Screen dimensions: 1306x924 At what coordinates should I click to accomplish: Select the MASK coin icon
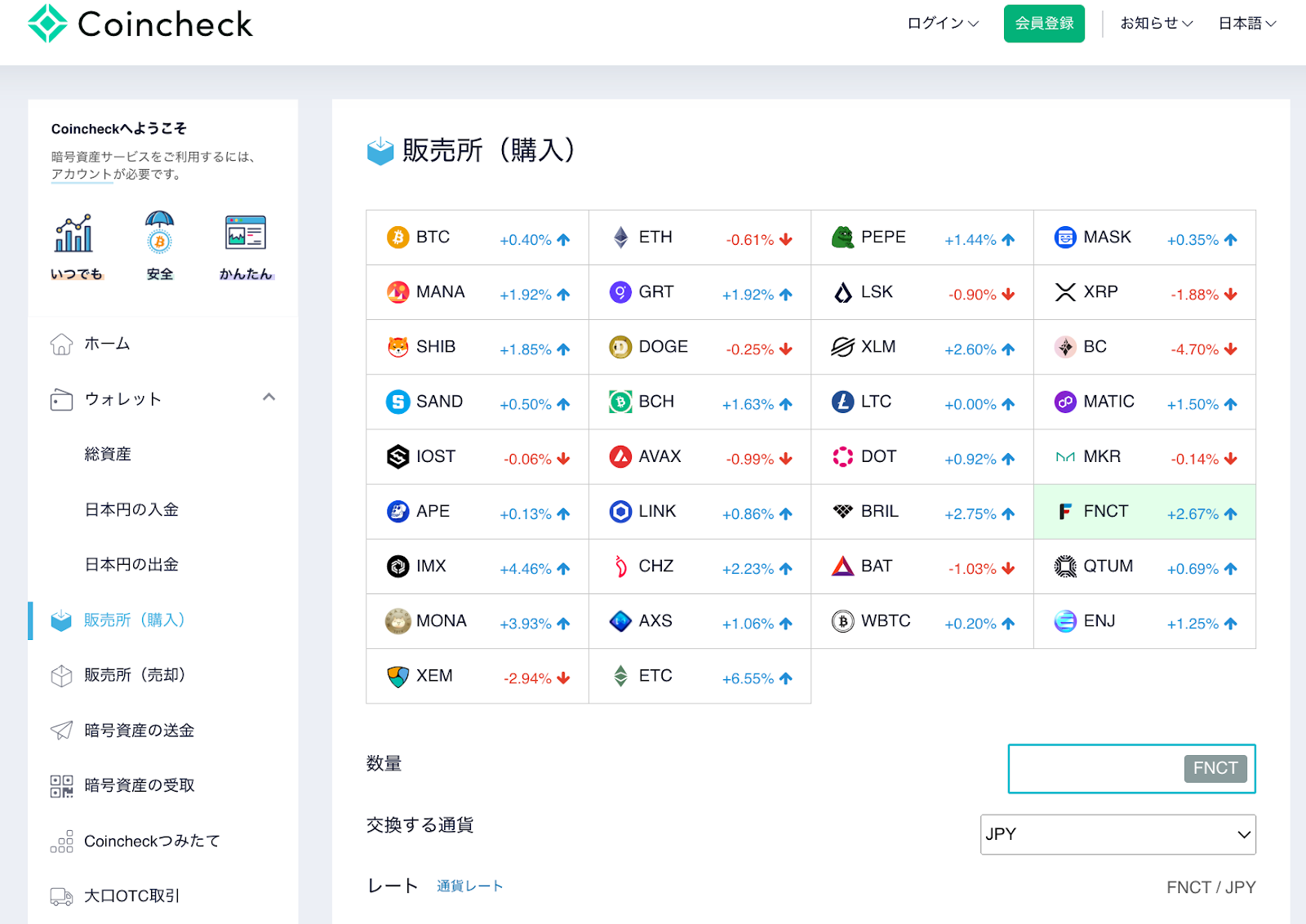point(1065,238)
